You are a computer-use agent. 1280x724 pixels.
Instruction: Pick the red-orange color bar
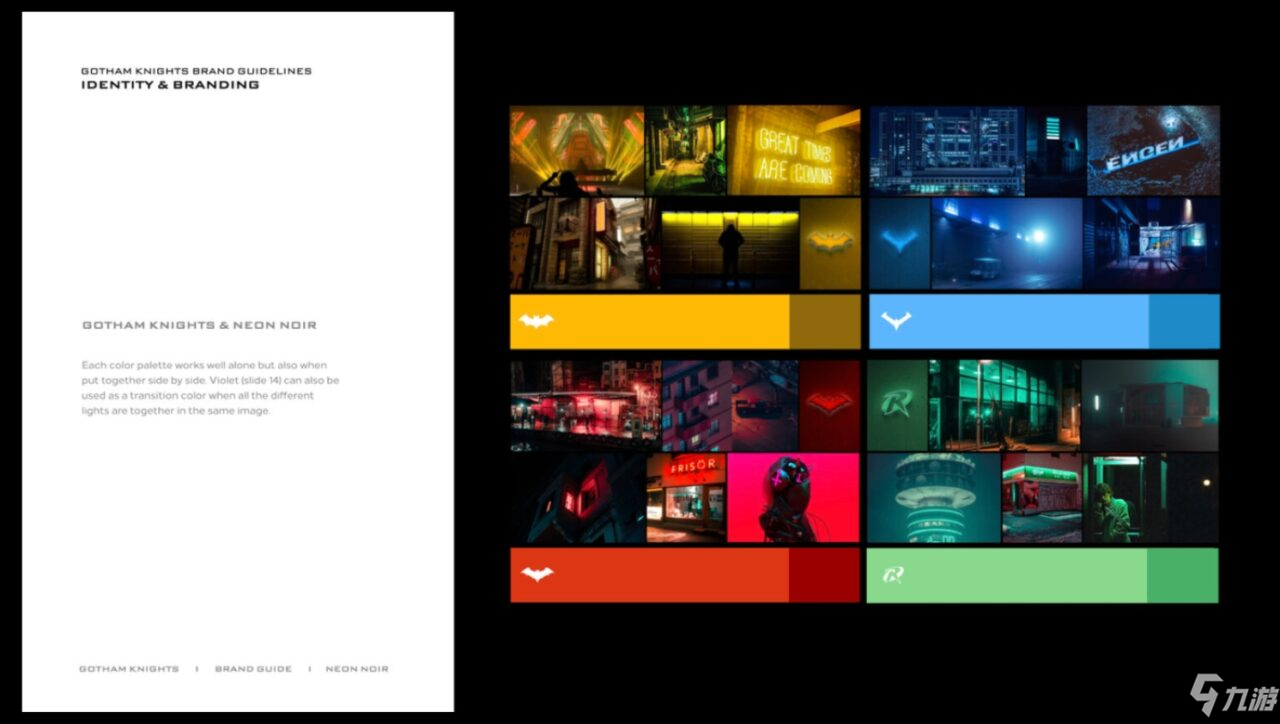tap(650, 575)
